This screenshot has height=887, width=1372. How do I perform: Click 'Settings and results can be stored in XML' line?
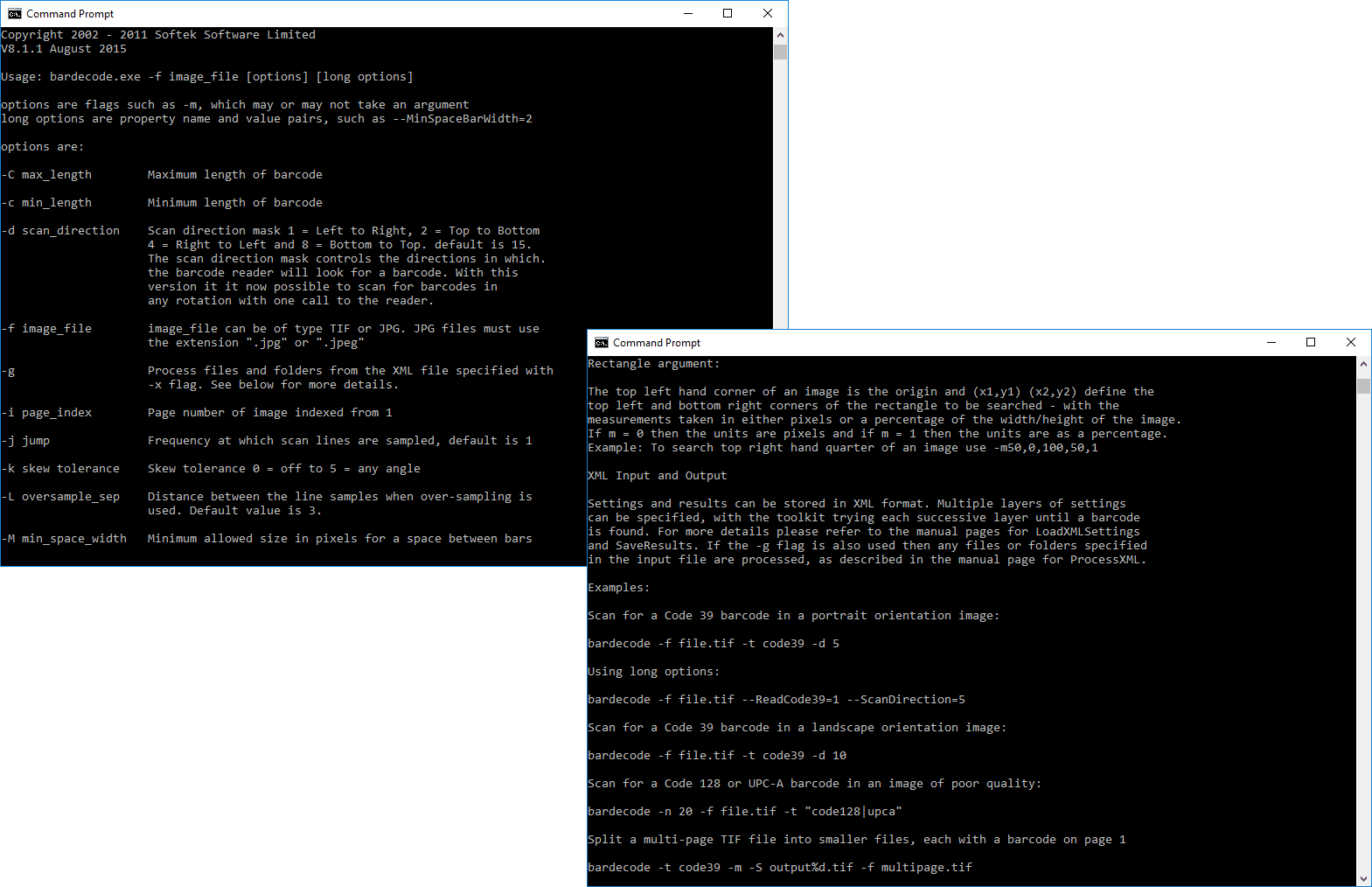[x=857, y=504]
